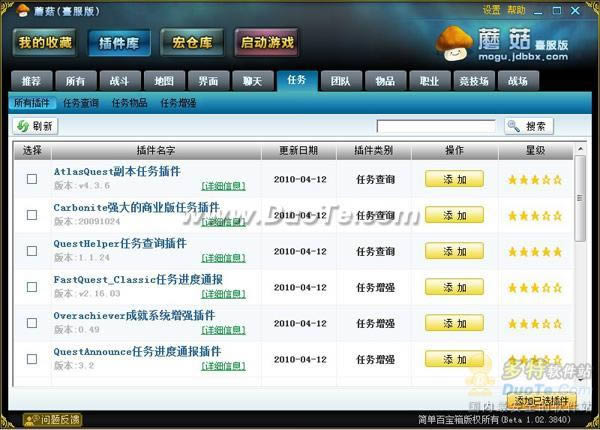Switch to the 竞技场 category tab
The width and height of the screenshot is (600, 430).
coord(473,81)
